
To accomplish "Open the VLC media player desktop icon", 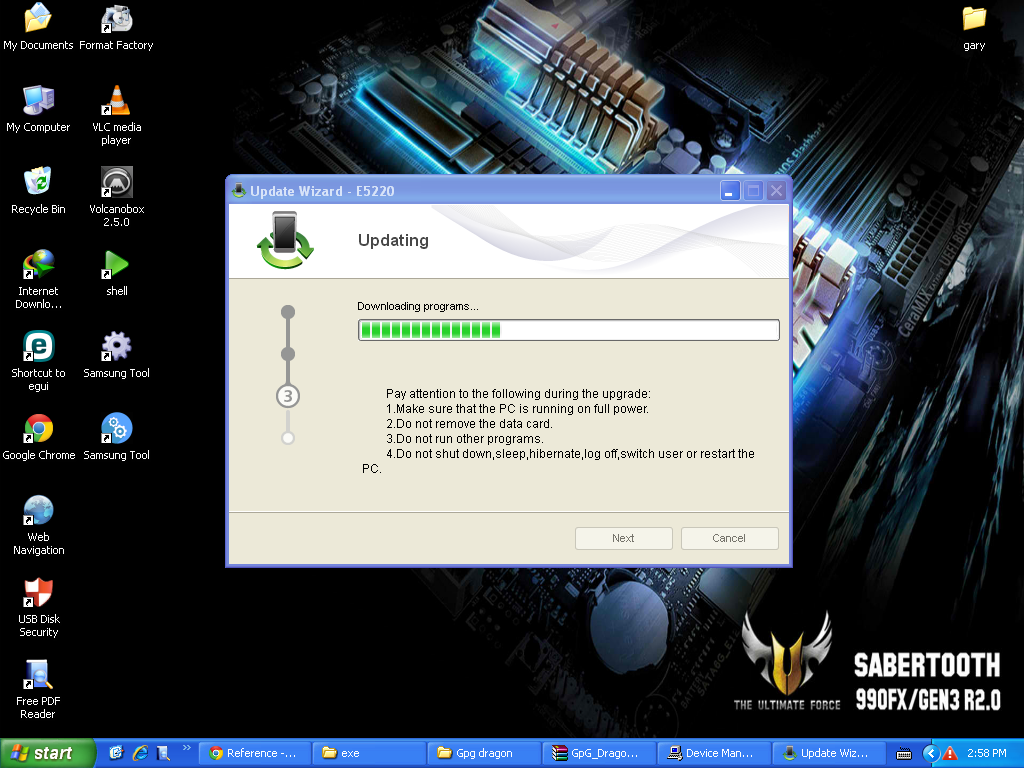I will tap(116, 101).
